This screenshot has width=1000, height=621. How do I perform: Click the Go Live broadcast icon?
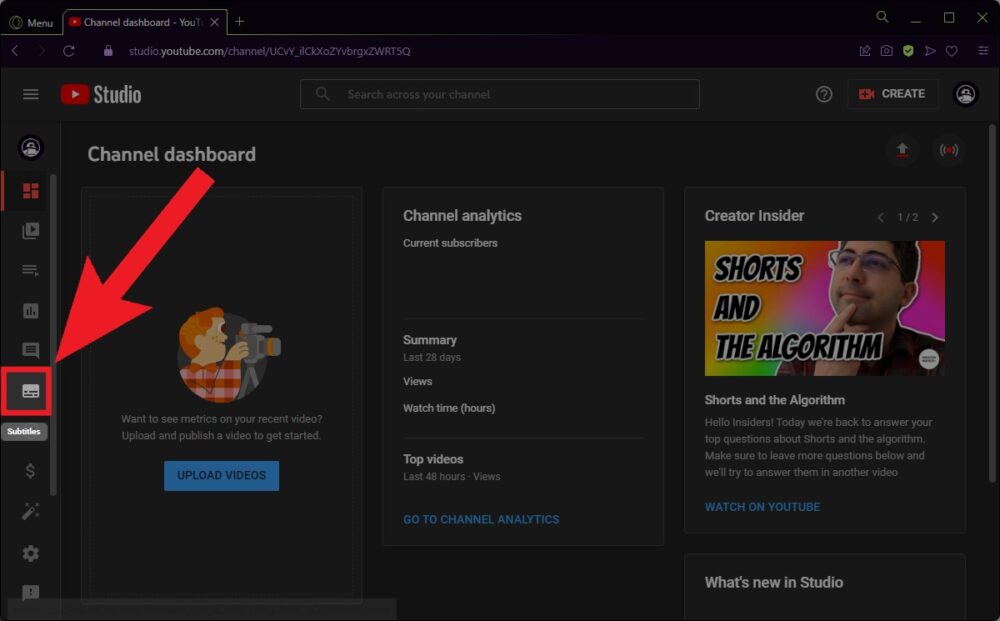click(x=948, y=150)
